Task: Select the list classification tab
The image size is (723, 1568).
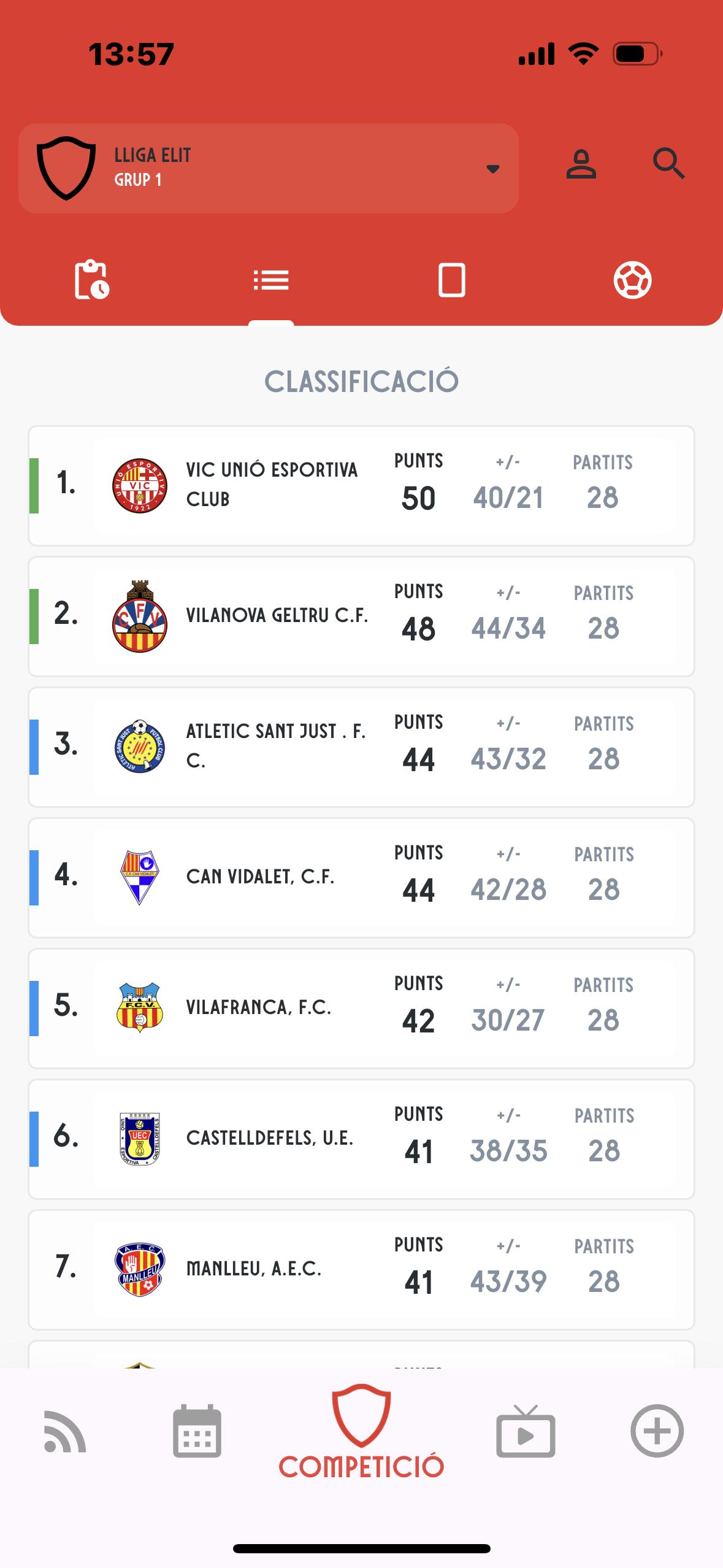Action: (271, 280)
